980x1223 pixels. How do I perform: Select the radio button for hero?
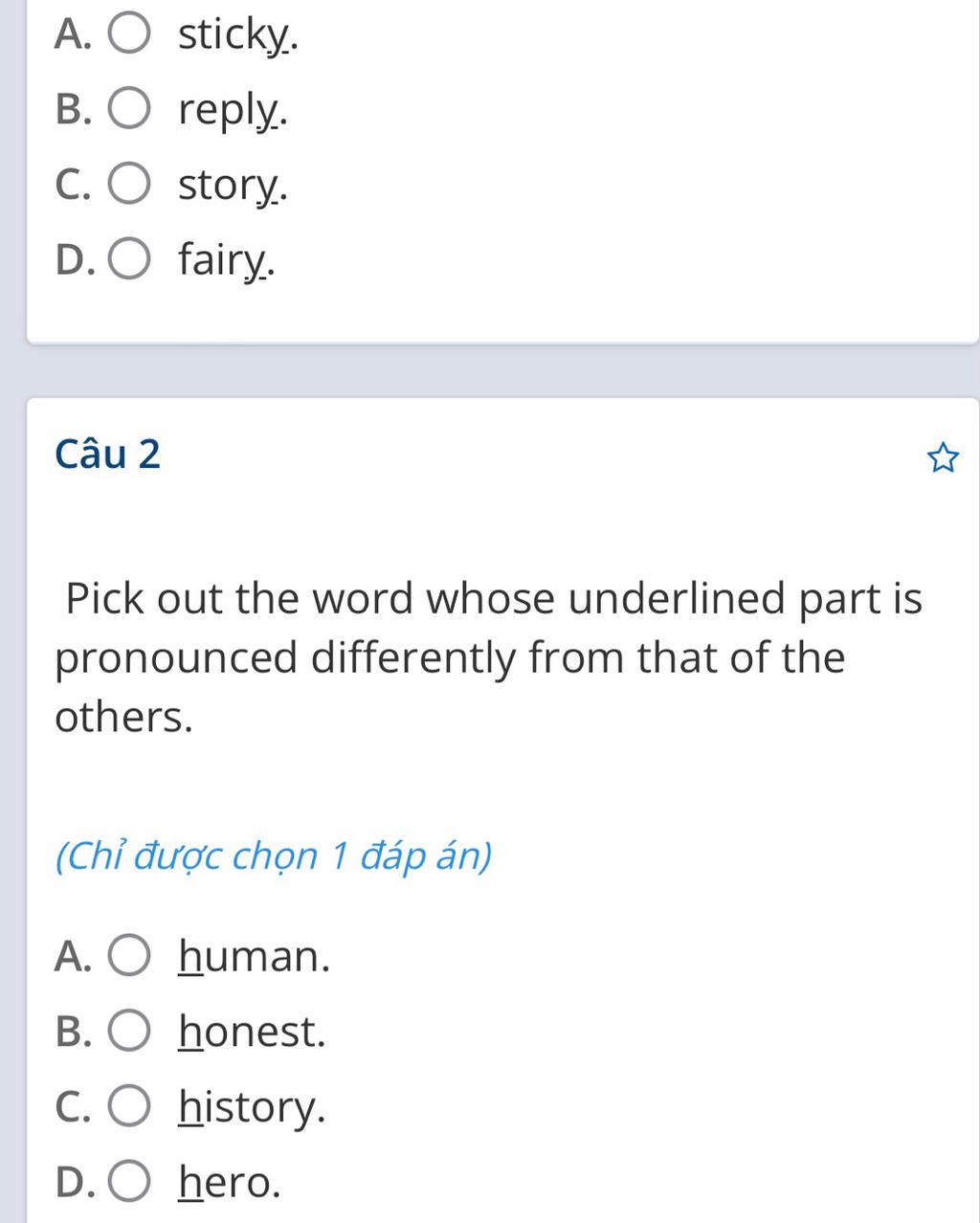(129, 1183)
